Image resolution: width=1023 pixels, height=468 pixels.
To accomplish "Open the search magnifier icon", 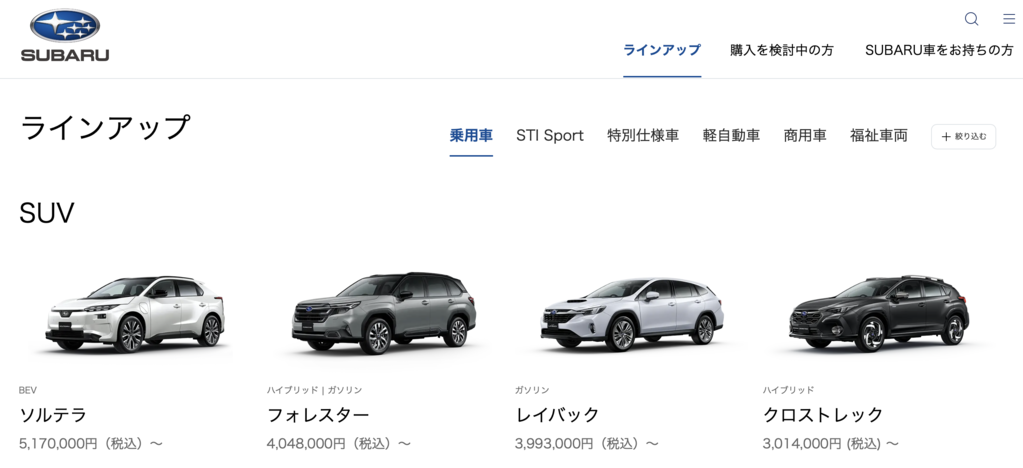I will pos(971,19).
